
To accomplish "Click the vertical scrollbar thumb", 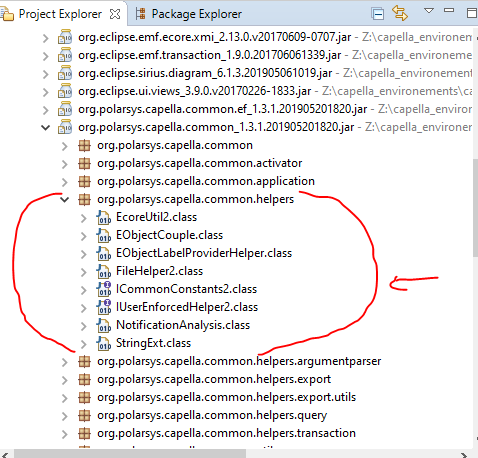I will (x=475, y=208).
